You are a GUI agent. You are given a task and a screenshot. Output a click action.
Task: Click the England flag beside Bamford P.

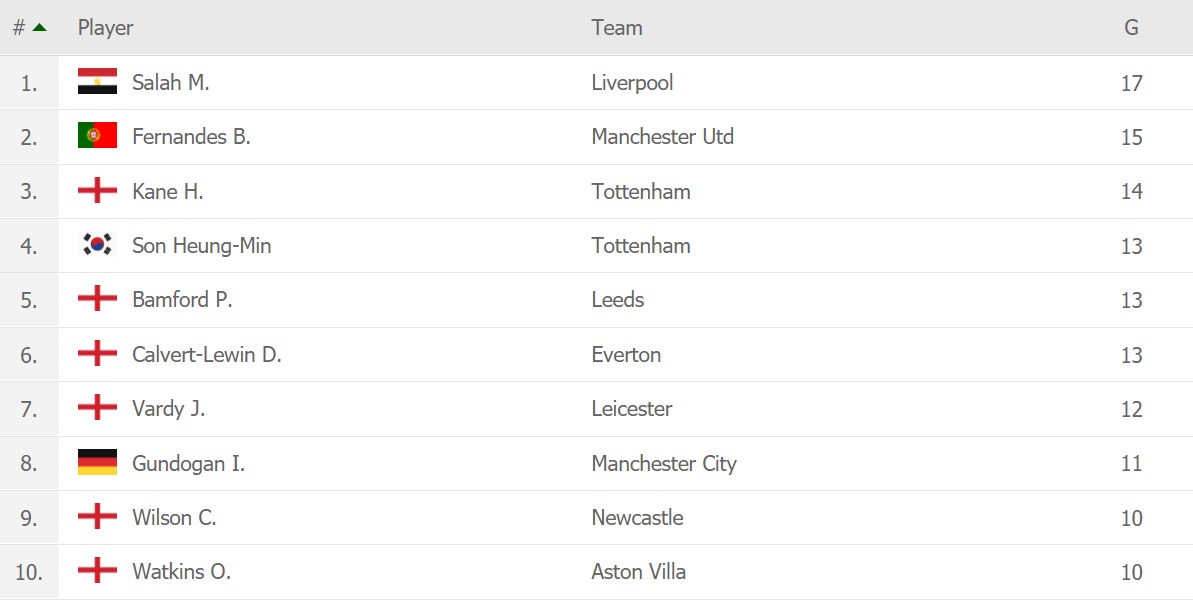coord(97,299)
